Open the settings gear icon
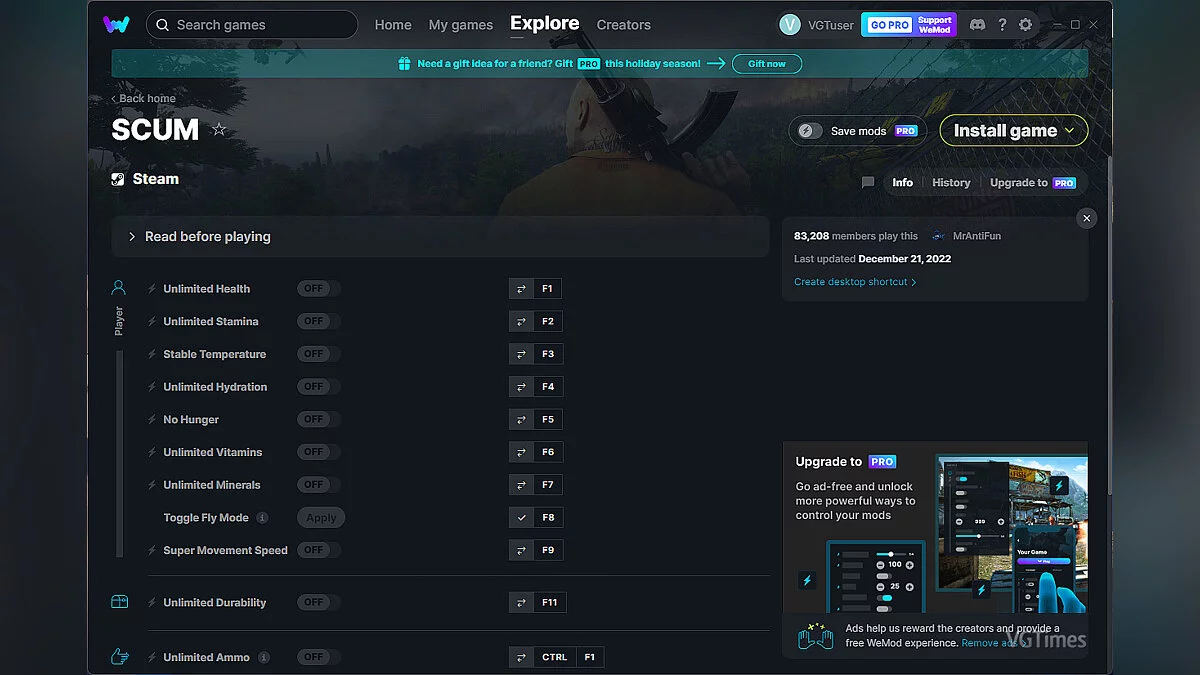 pyautogui.click(x=1025, y=25)
